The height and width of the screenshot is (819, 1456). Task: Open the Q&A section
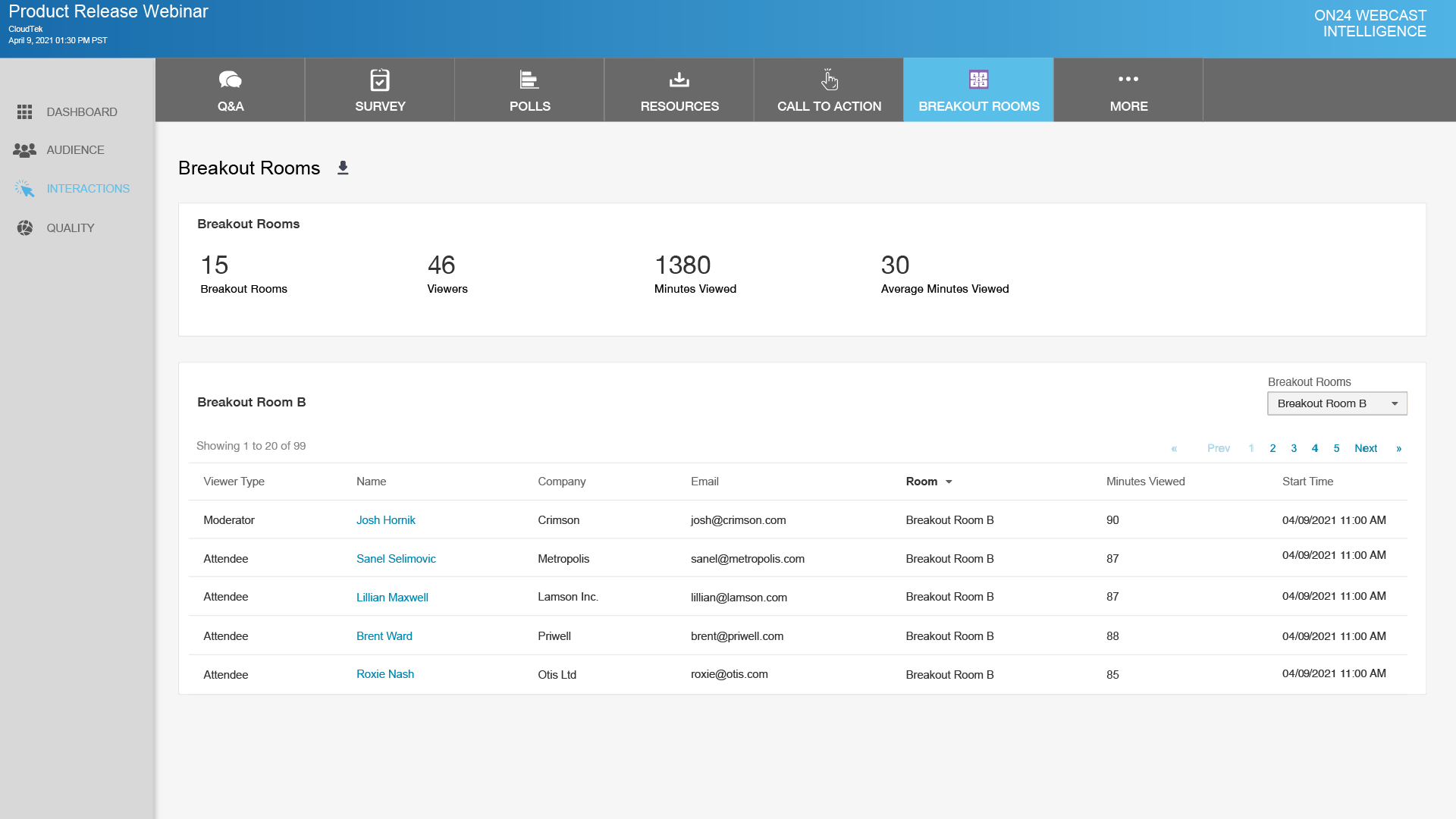pyautogui.click(x=230, y=89)
